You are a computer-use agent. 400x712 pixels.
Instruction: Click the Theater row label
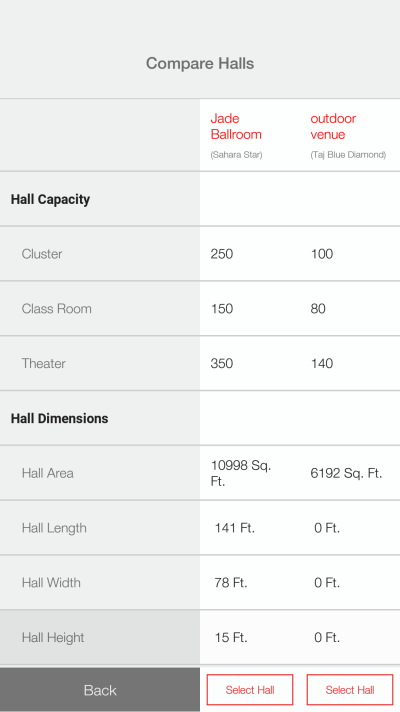point(44,363)
